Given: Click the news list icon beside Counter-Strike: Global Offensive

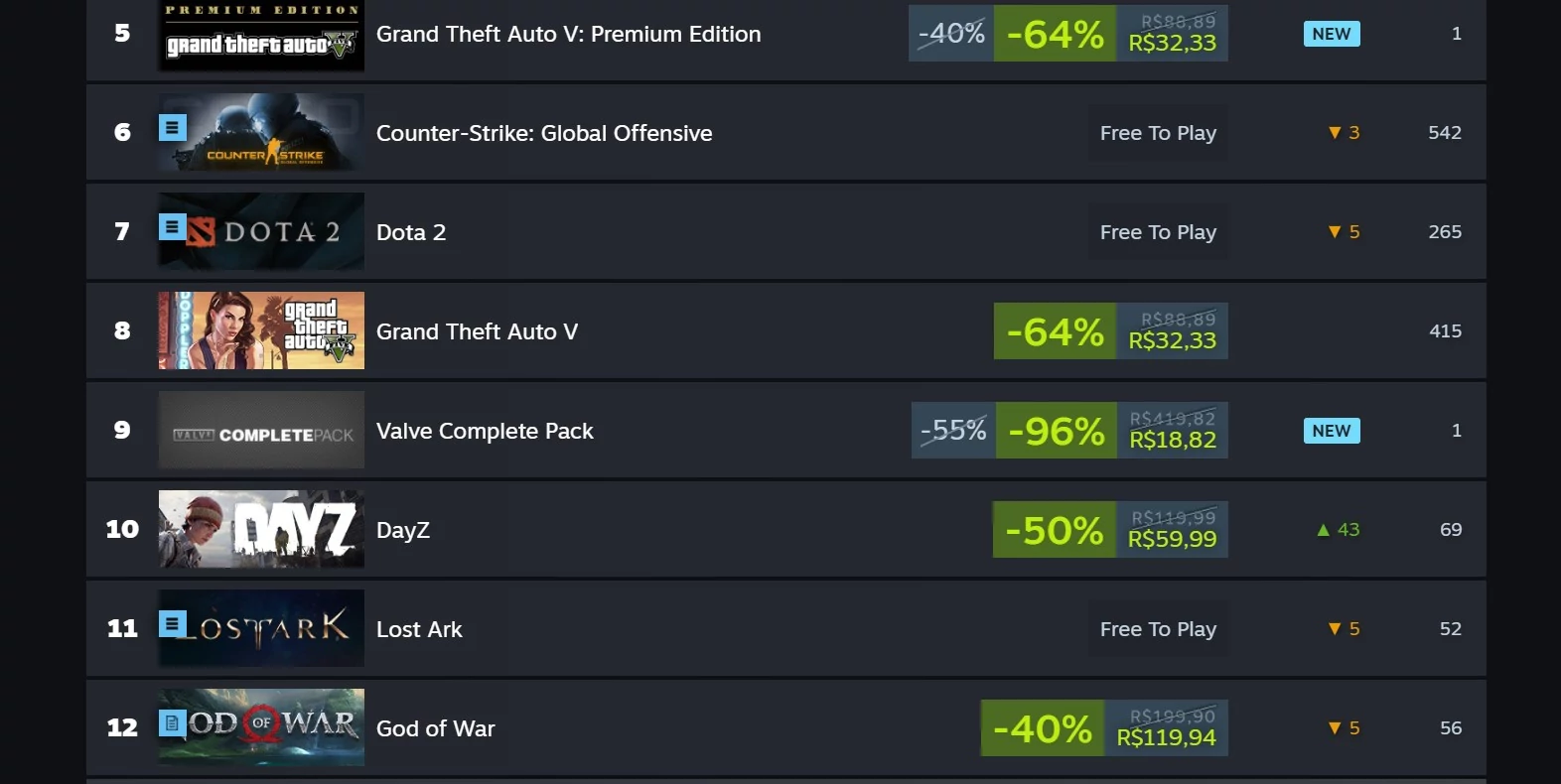Looking at the screenshot, I should pos(173,127).
